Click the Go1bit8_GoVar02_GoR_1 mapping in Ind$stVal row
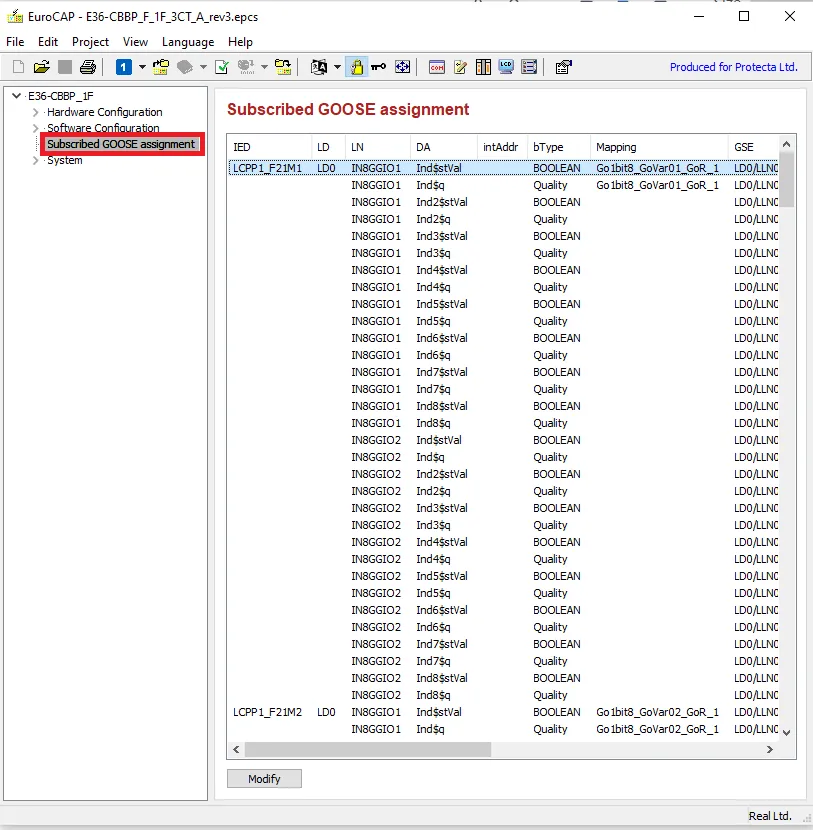813x830 pixels. coord(657,712)
